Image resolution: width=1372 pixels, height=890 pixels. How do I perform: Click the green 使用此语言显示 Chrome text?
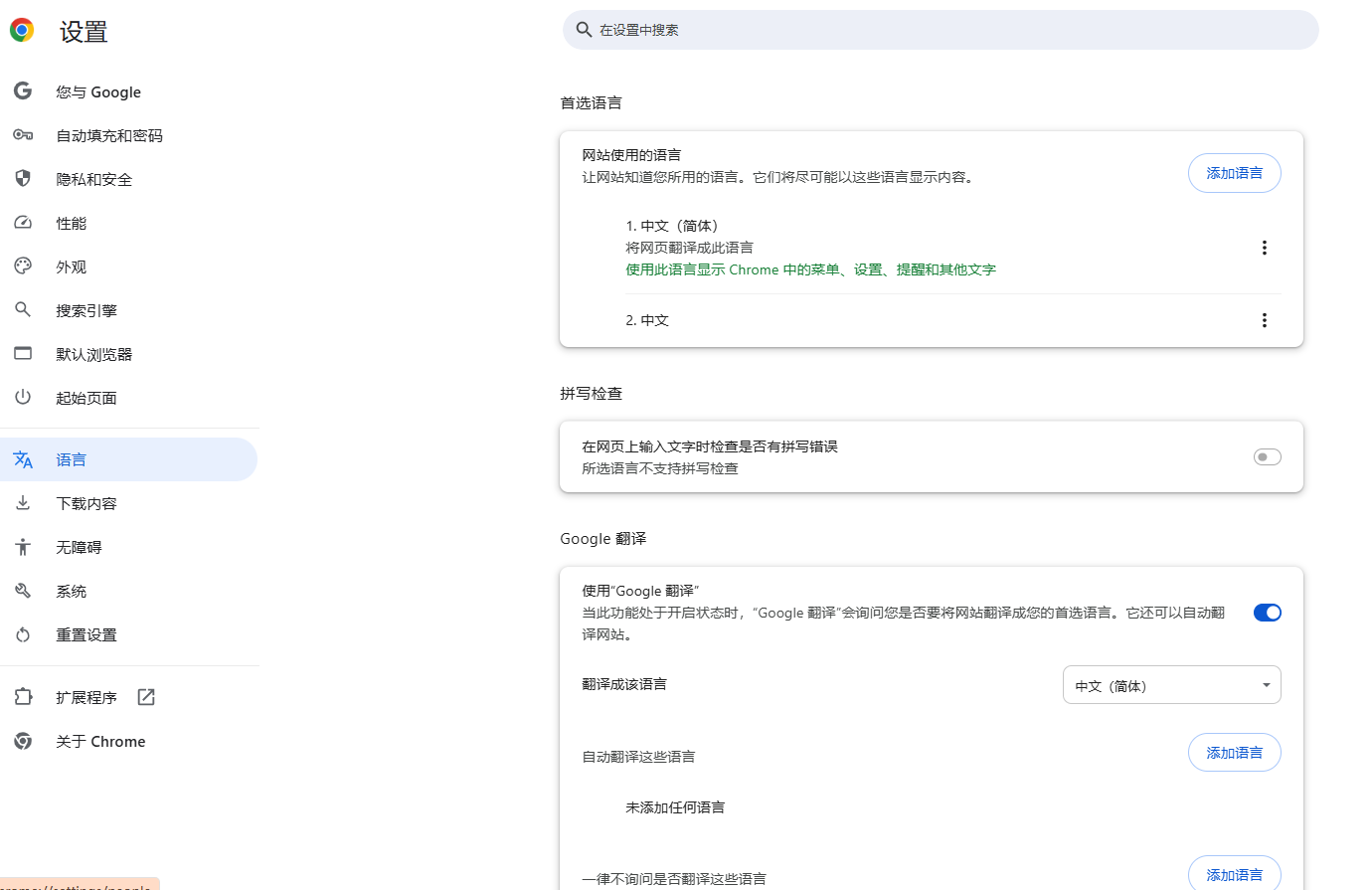click(810, 269)
